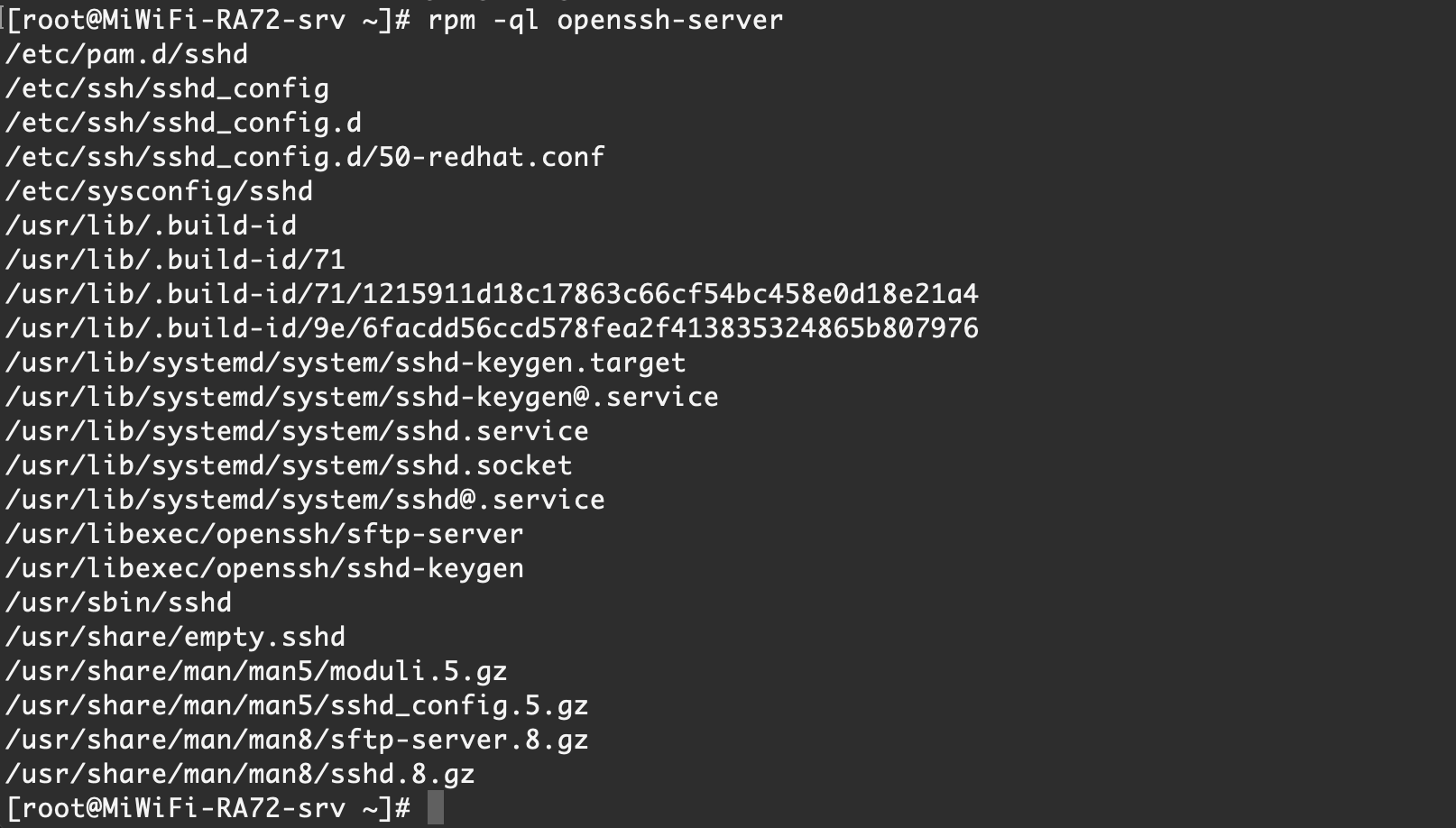Click the /etc/ssh/sshd_config path
Screen dimensions: 1456x828
(167, 88)
